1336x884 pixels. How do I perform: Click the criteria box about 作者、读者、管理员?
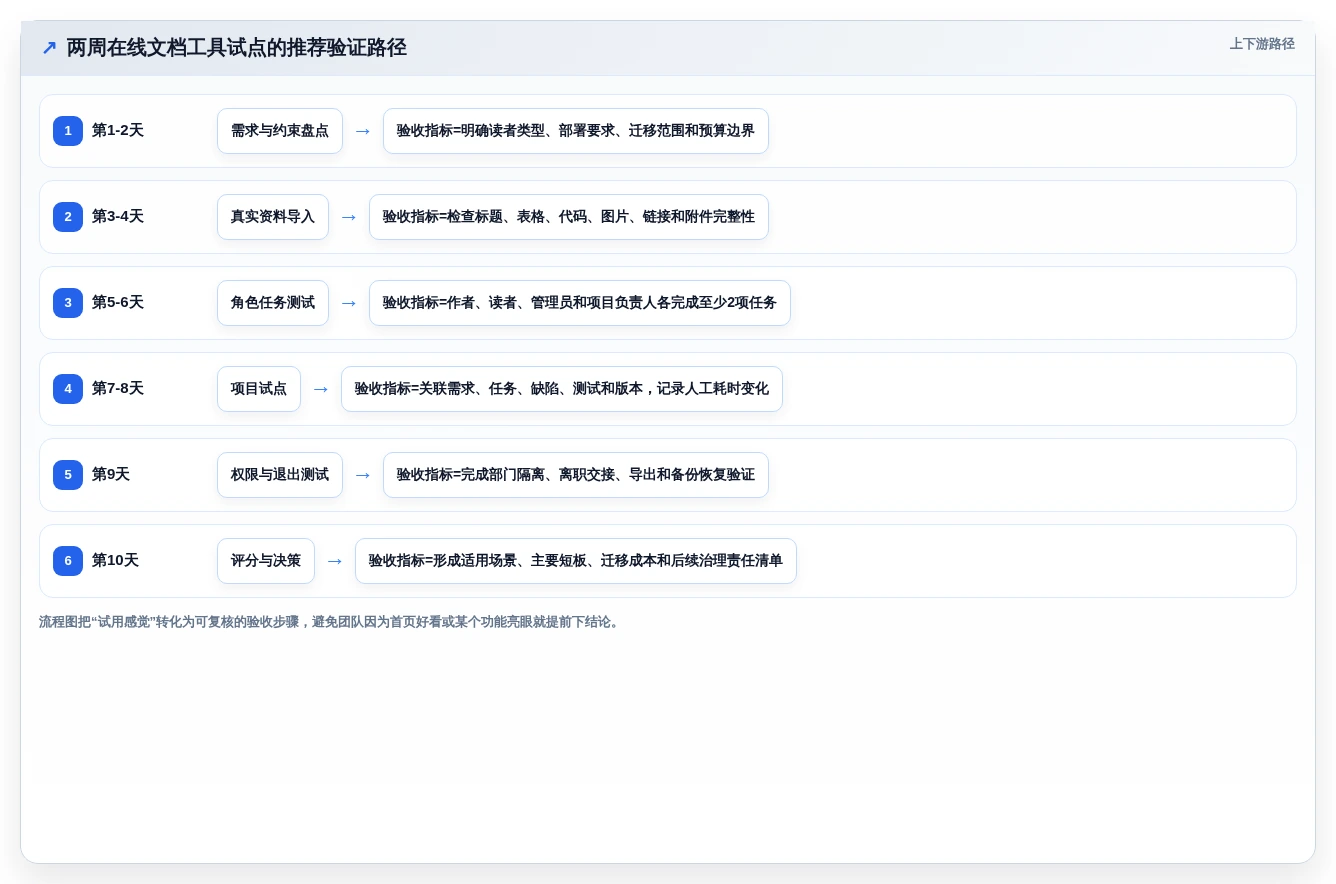tap(580, 303)
